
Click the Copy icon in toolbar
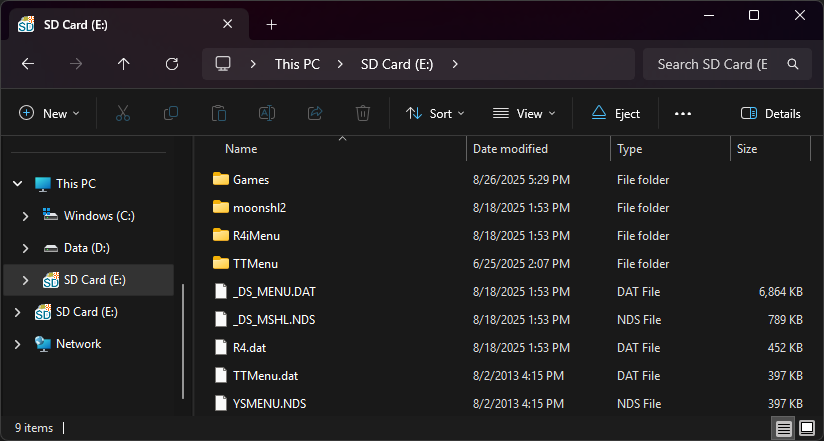tap(171, 113)
